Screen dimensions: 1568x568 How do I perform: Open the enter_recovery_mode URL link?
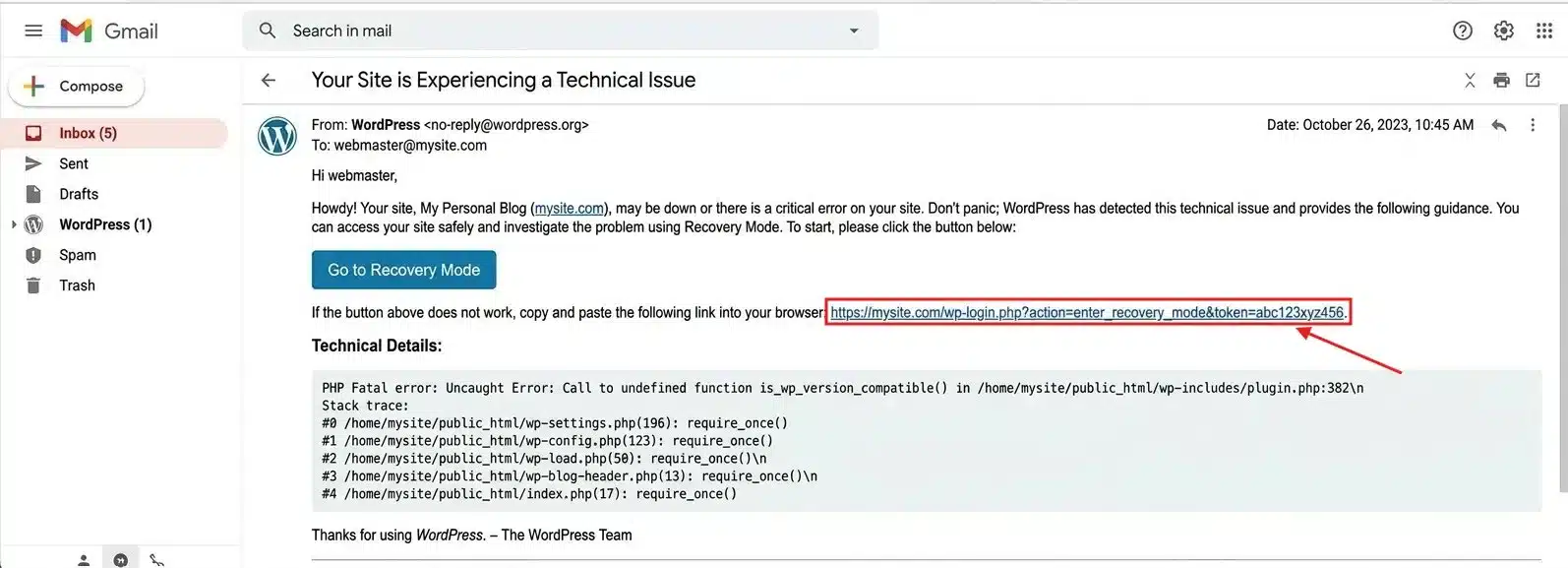click(1087, 312)
